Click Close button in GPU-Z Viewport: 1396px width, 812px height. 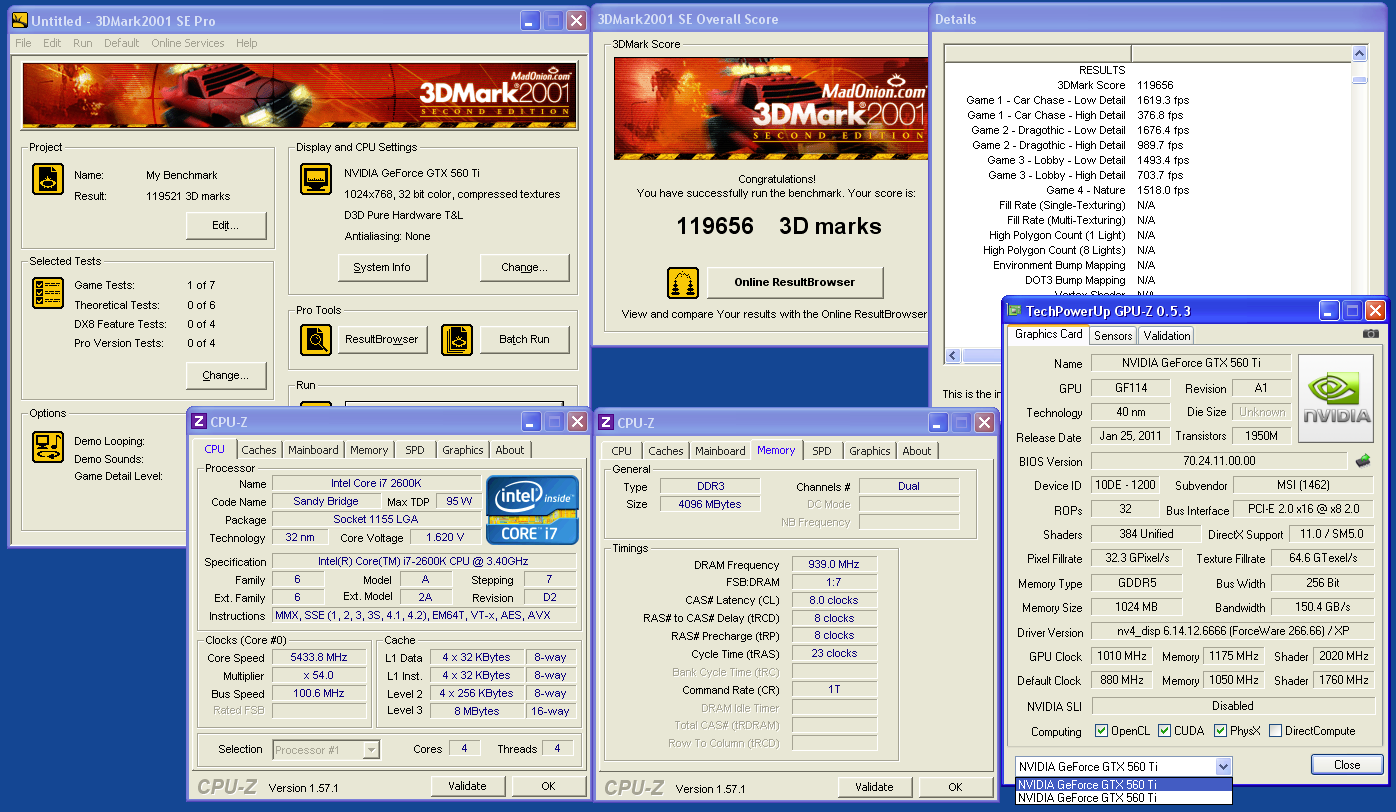[1347, 765]
